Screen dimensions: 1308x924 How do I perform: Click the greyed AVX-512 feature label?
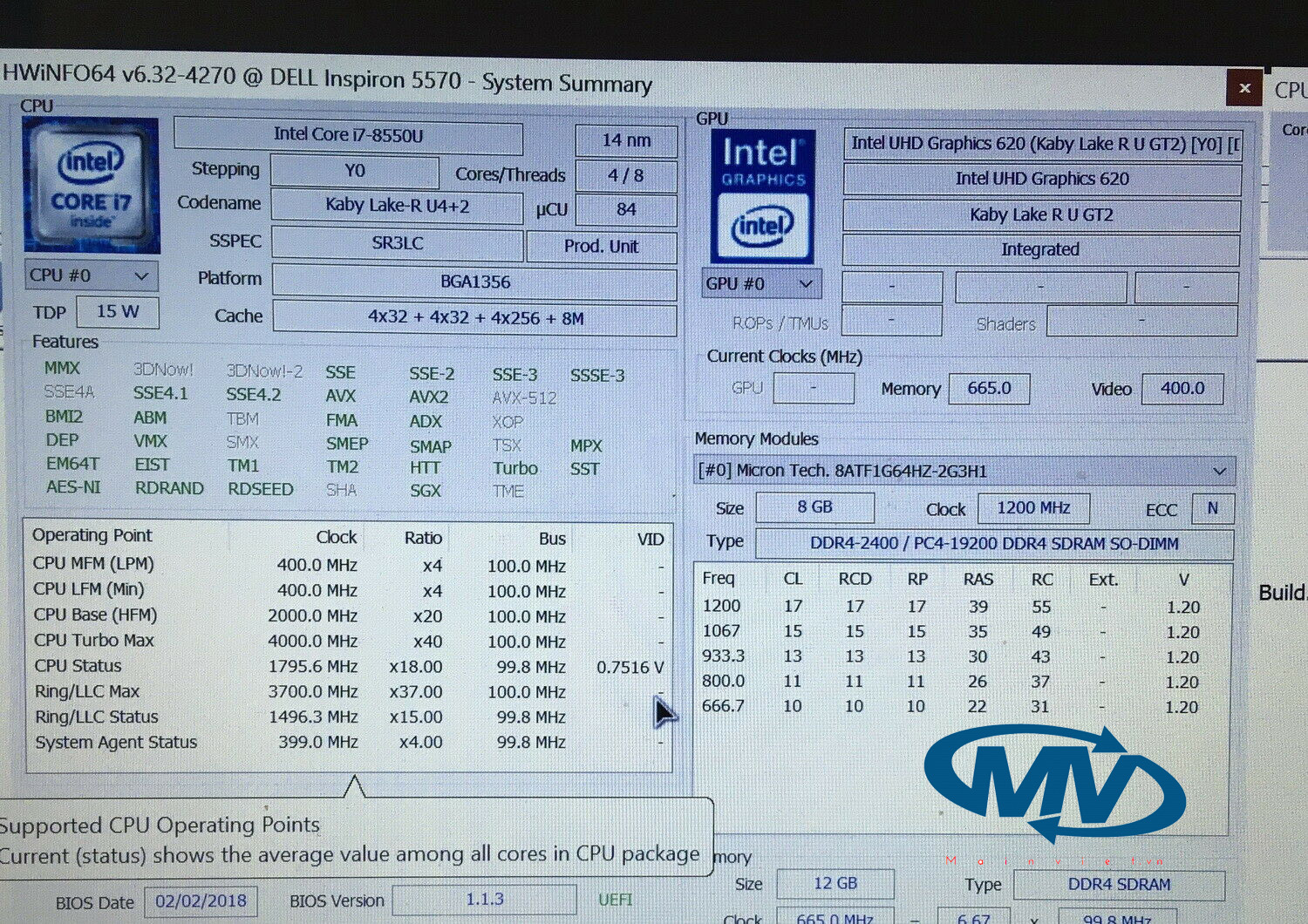pos(524,397)
